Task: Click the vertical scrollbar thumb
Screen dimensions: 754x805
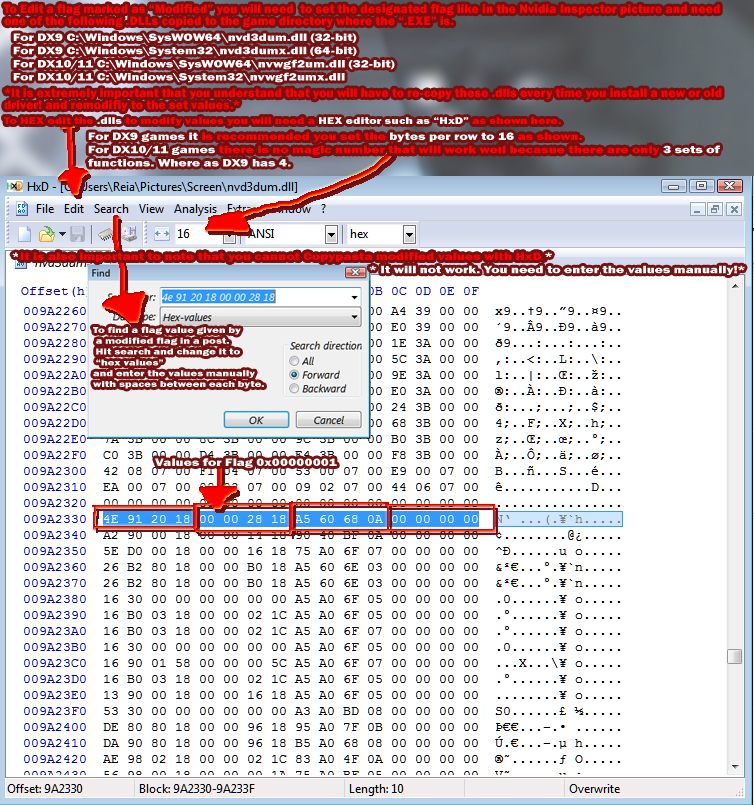Action: (x=735, y=656)
